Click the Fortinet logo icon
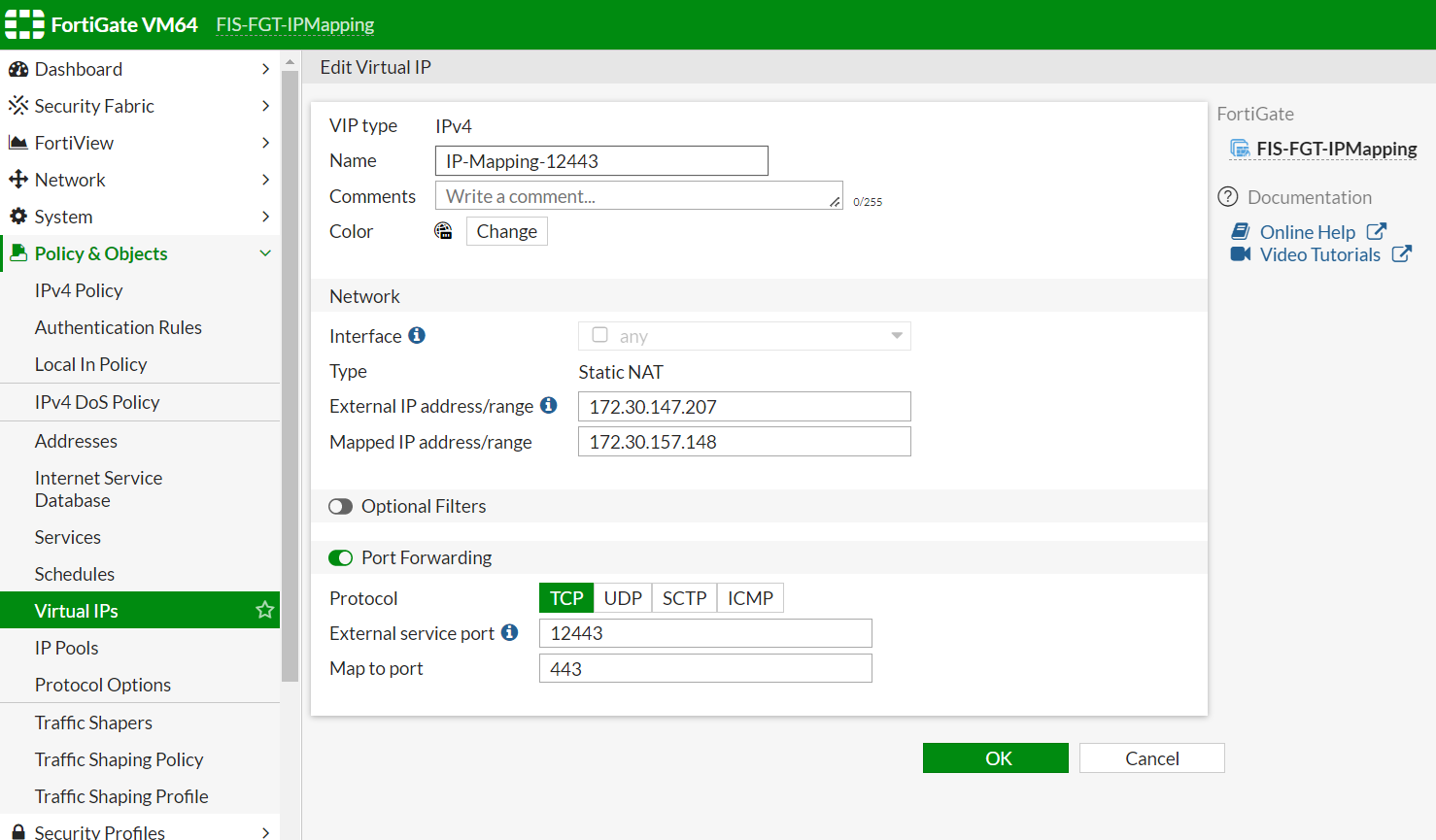This screenshot has width=1436, height=840. (24, 24)
